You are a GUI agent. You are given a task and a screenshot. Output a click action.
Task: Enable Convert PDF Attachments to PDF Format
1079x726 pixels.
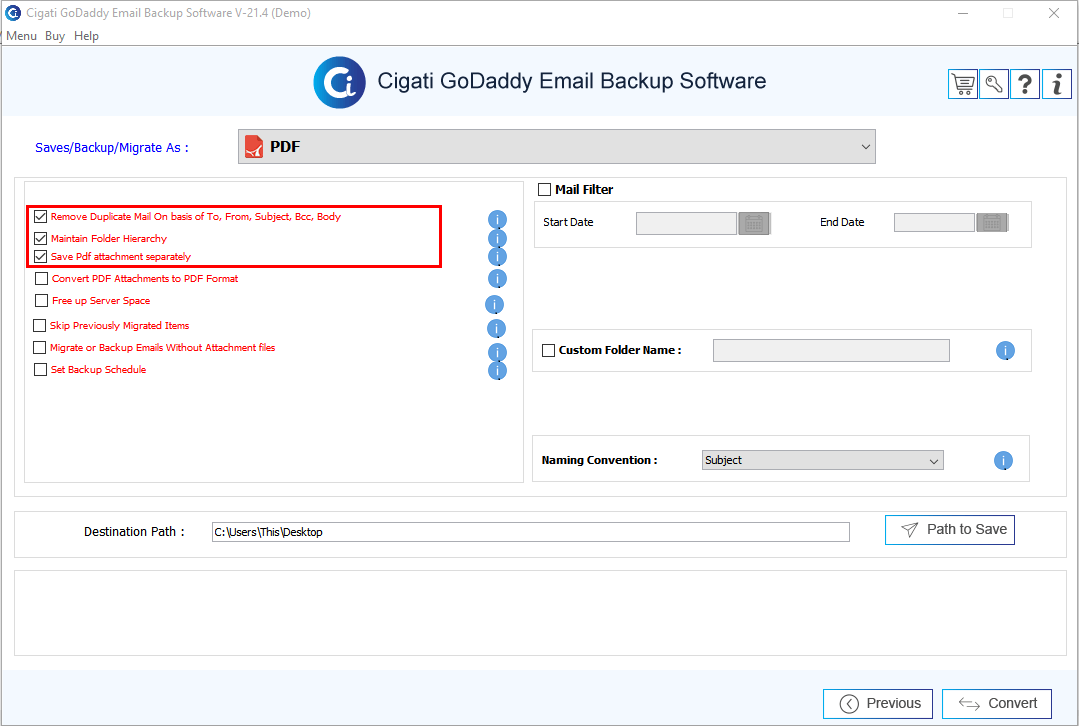(41, 279)
